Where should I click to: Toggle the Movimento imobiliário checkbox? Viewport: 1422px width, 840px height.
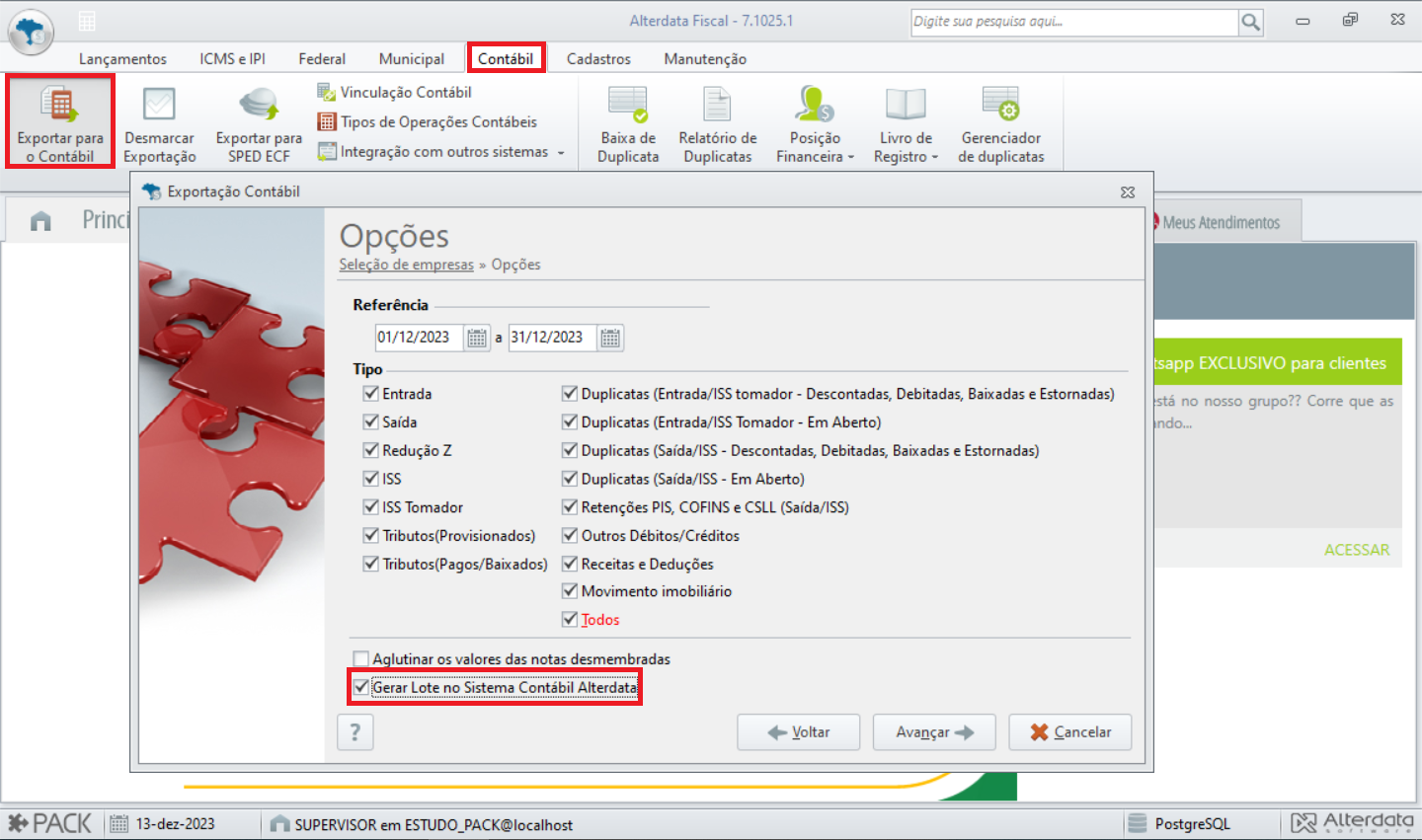tap(570, 591)
